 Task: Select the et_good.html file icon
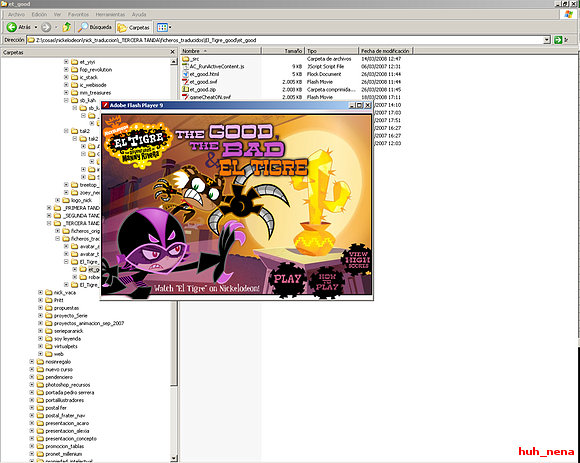click(x=186, y=74)
